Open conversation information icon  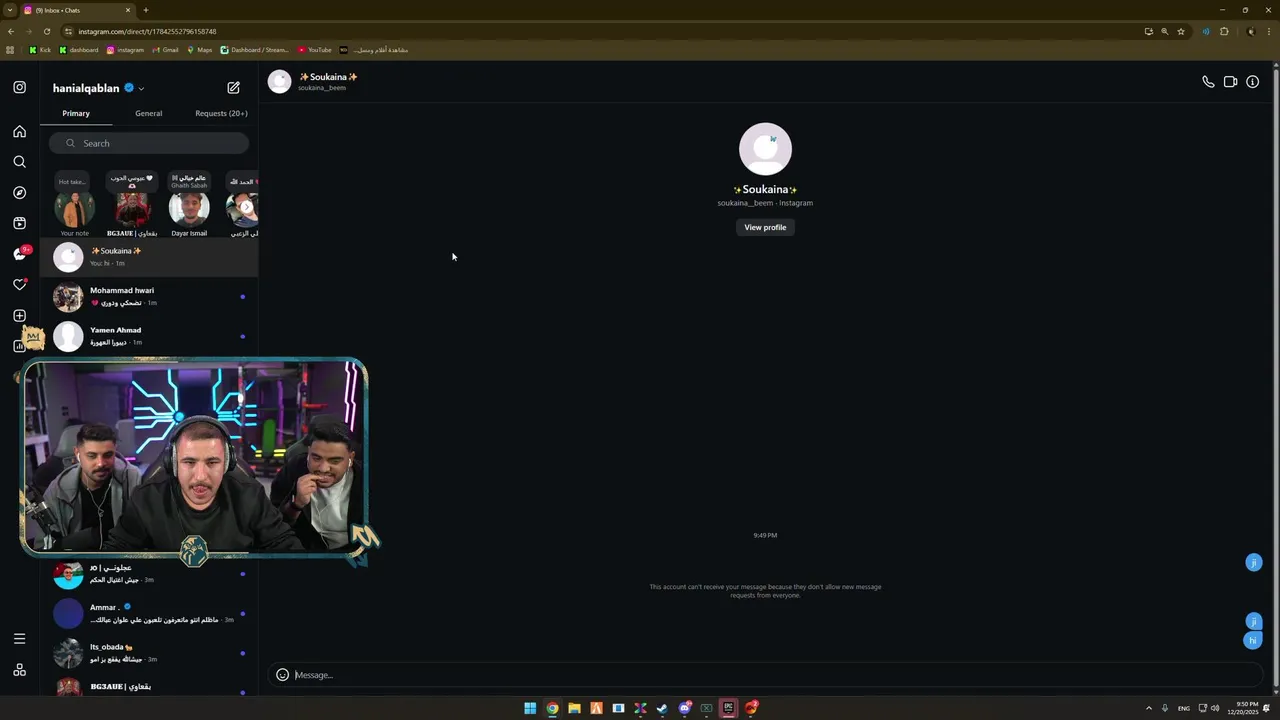[x=1252, y=82]
